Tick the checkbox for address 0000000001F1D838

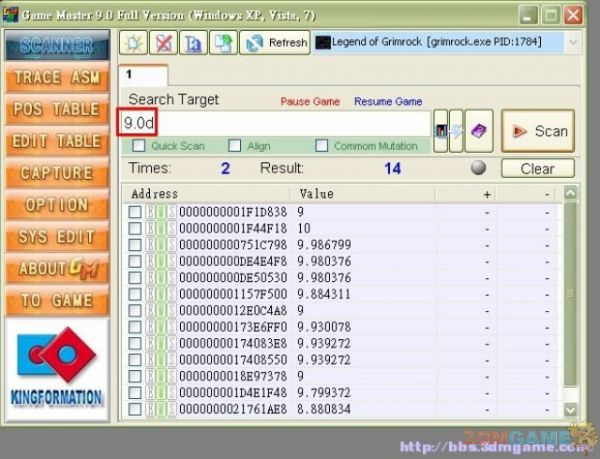click(x=134, y=212)
